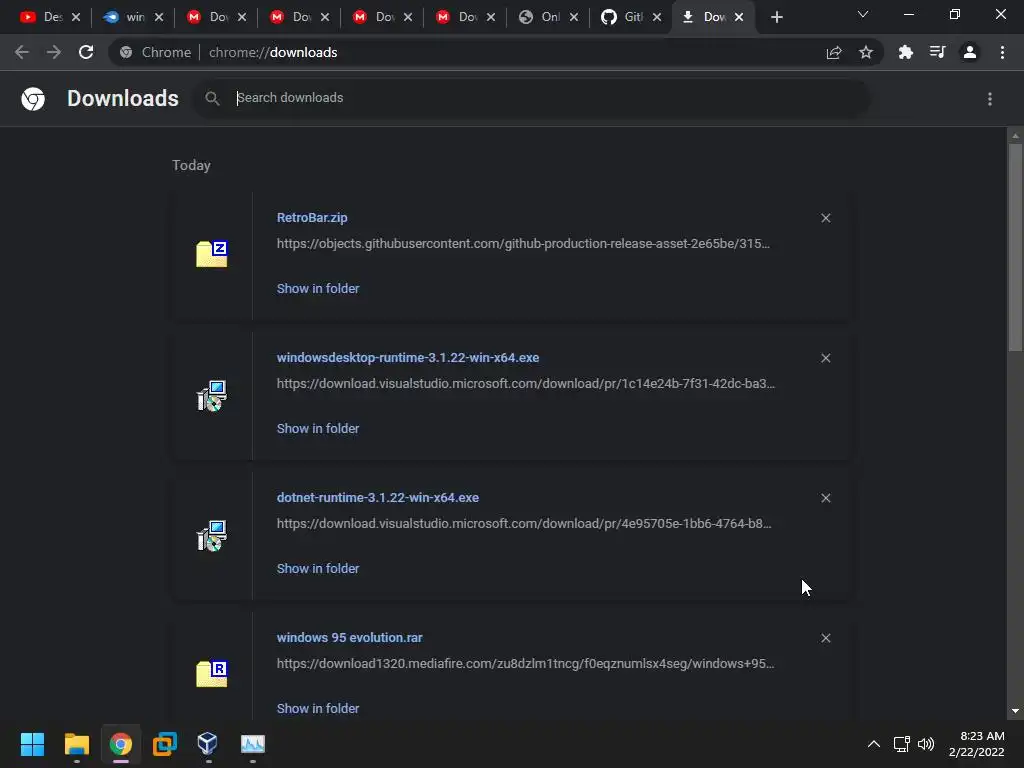Click the volume speaker tray icon
Screen dimensions: 1024x768
[x=926, y=744]
